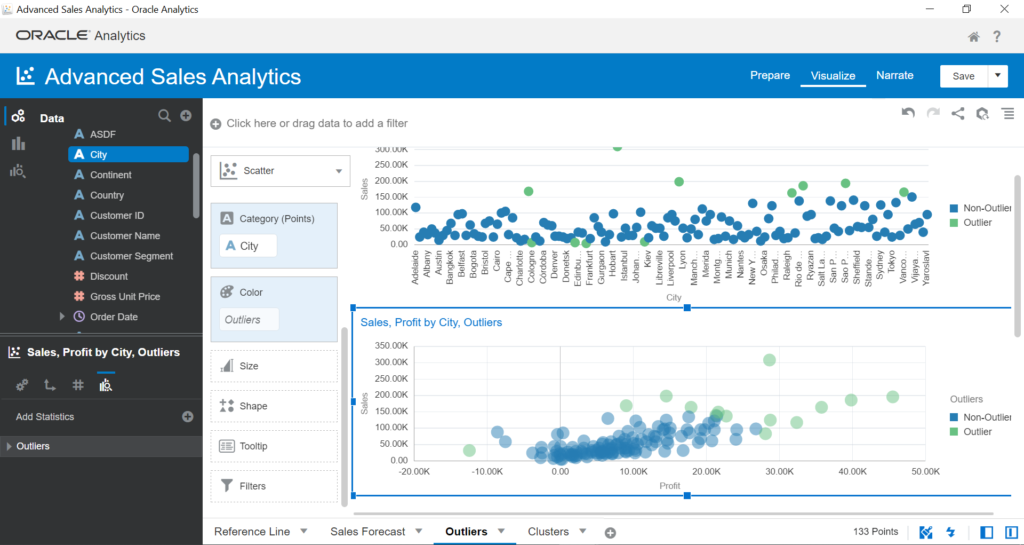Click Outlier green swatch in upper legend
1024x545 pixels.
click(953, 223)
